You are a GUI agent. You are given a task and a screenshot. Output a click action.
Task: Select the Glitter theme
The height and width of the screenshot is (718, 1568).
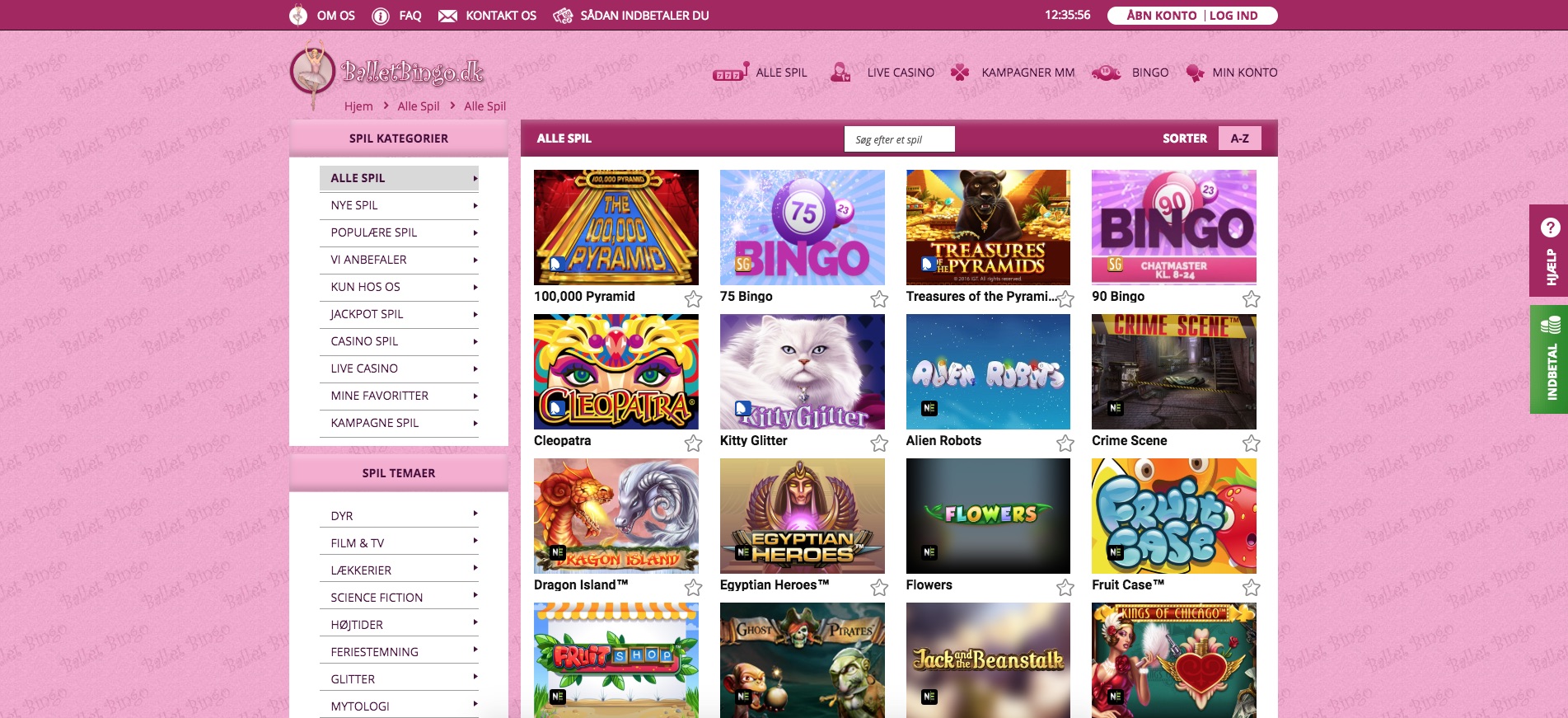click(399, 679)
